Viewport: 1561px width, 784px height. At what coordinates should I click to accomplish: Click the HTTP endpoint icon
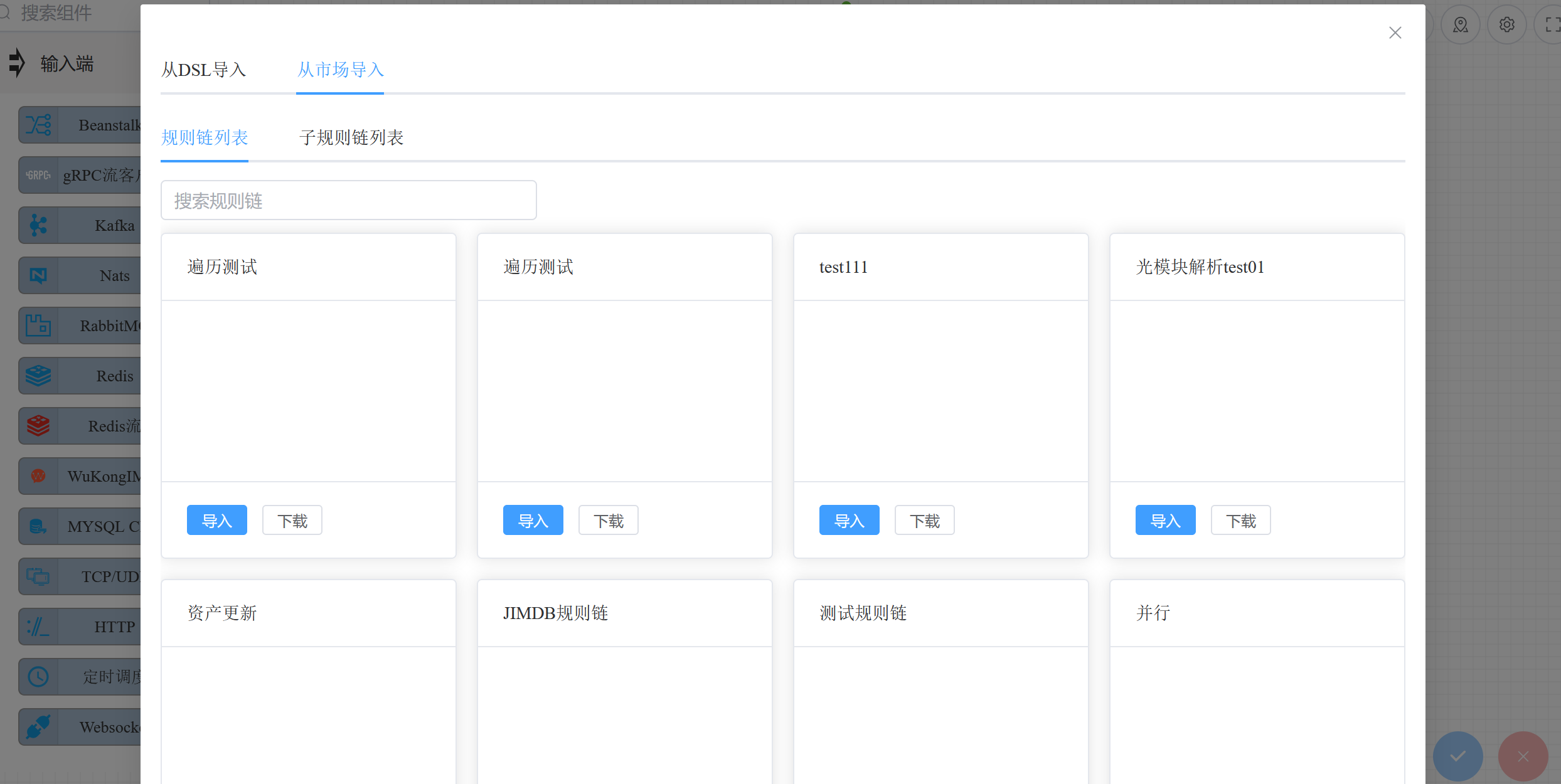click(x=38, y=627)
